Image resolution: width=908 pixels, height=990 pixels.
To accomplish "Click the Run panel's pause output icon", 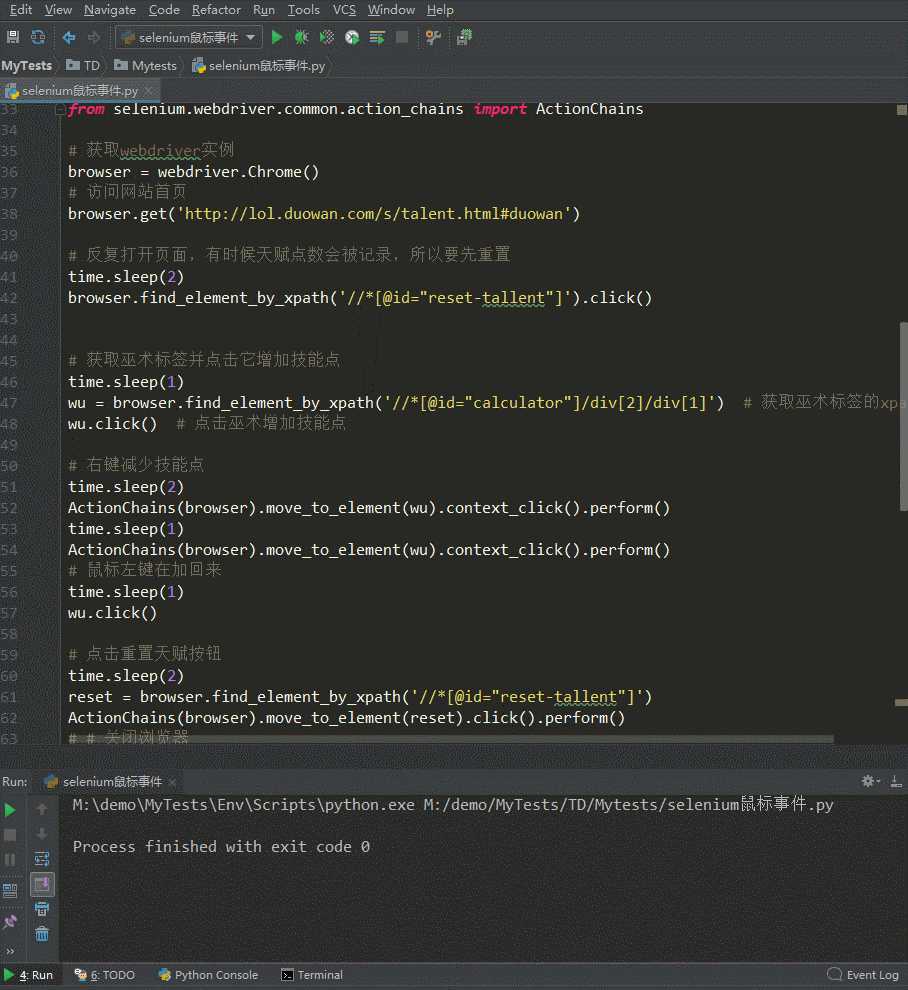I will point(10,860).
